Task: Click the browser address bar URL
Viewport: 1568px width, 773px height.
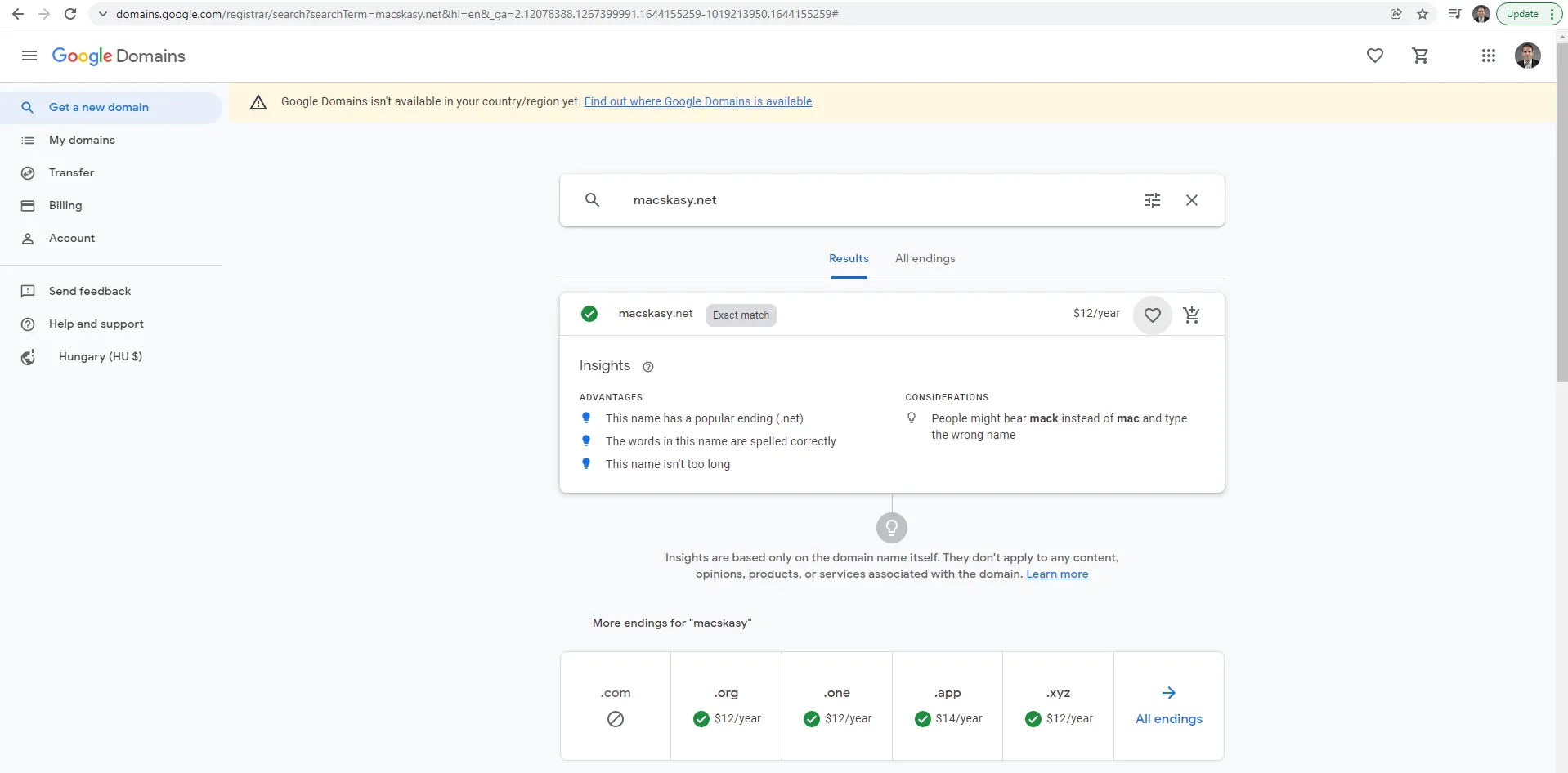Action: pos(477,14)
